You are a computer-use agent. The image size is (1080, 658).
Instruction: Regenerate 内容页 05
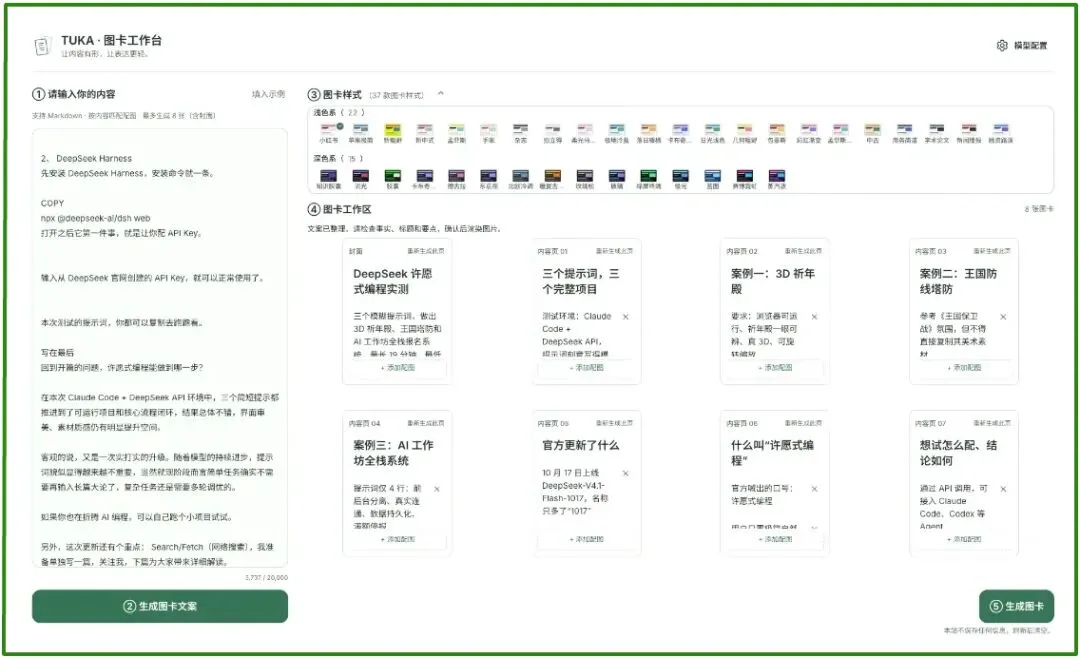614,422
